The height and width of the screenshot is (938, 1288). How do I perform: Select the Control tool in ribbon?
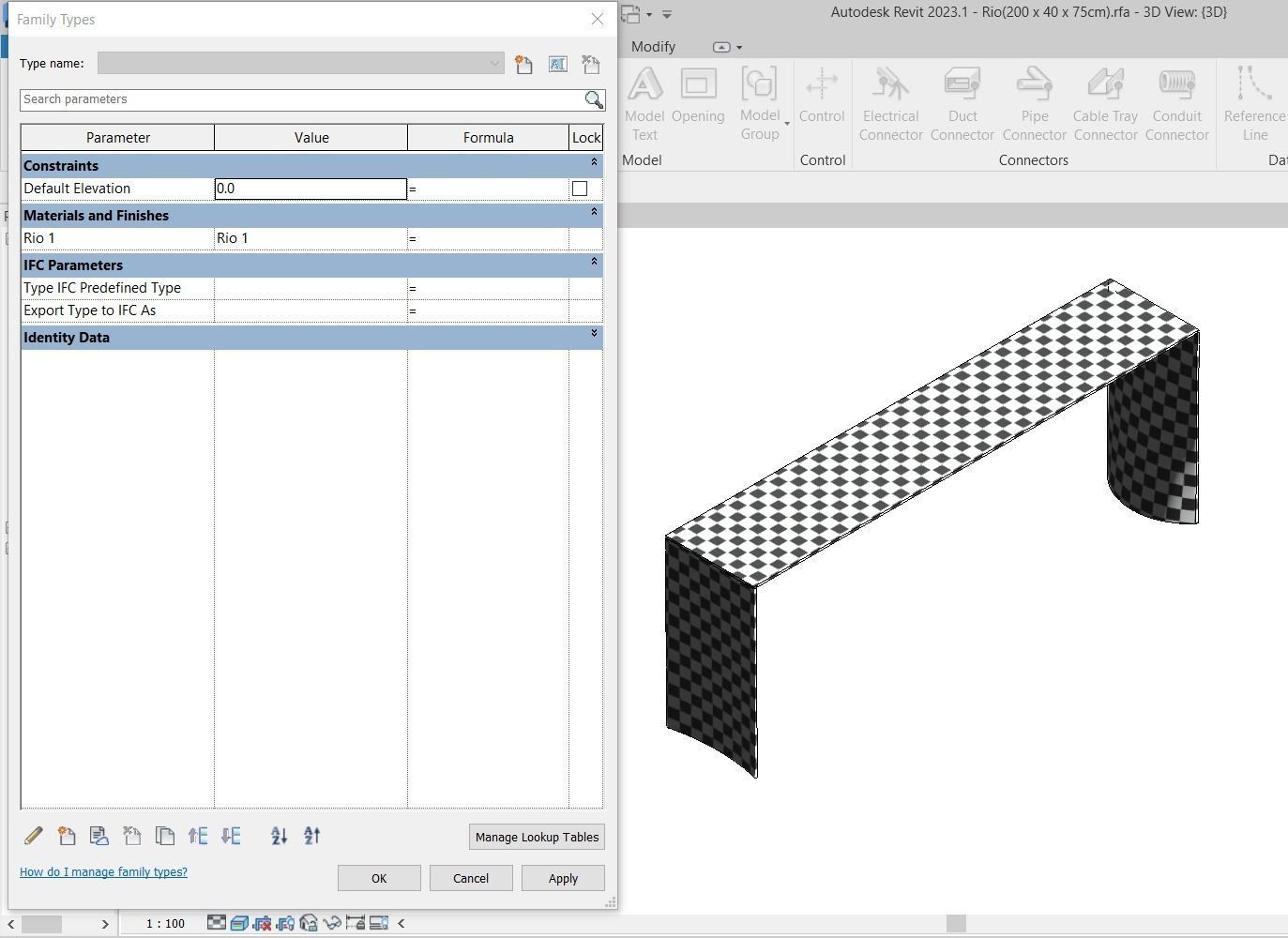pyautogui.click(x=822, y=96)
